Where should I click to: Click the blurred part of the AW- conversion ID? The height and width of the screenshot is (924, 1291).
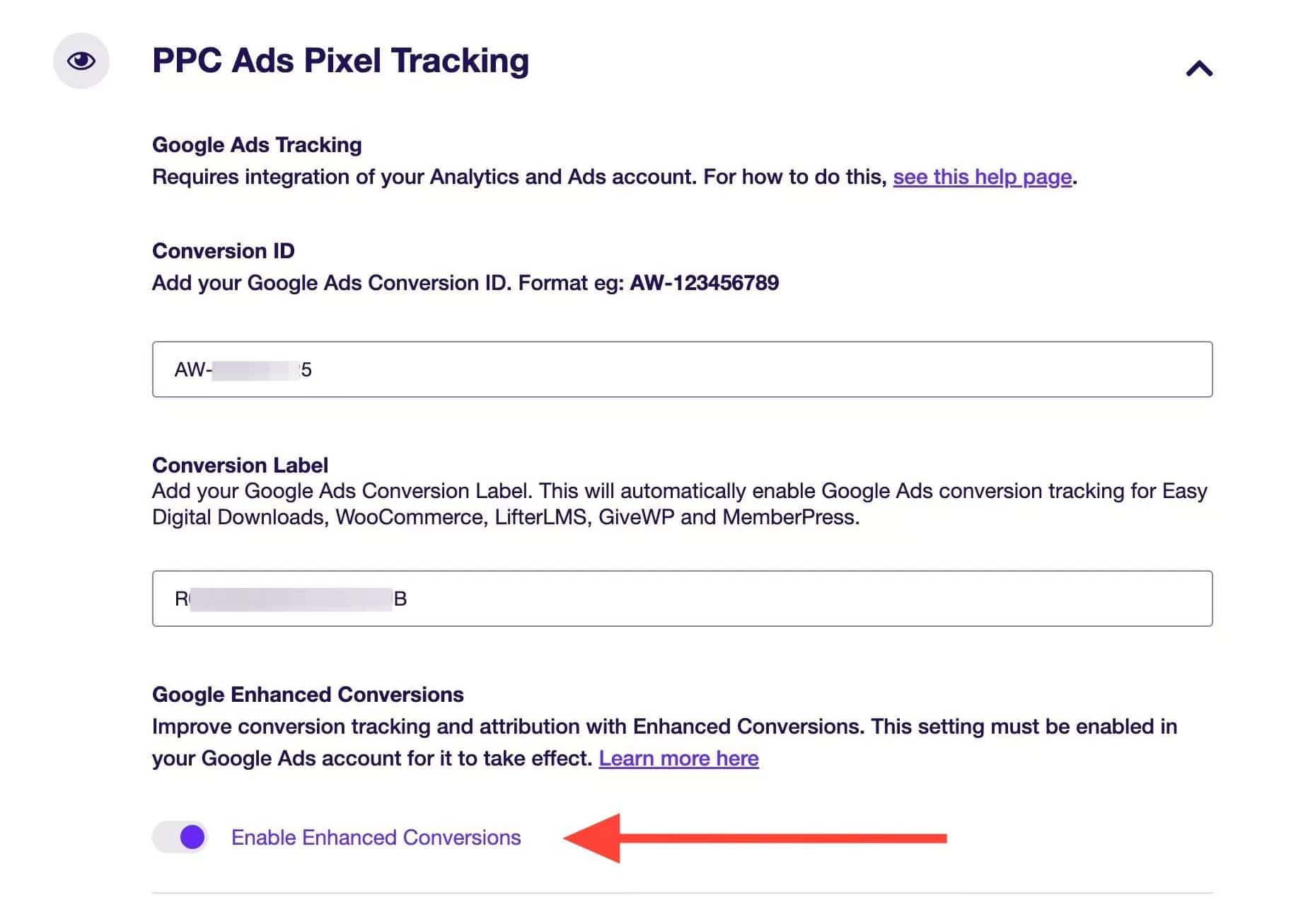(x=255, y=370)
